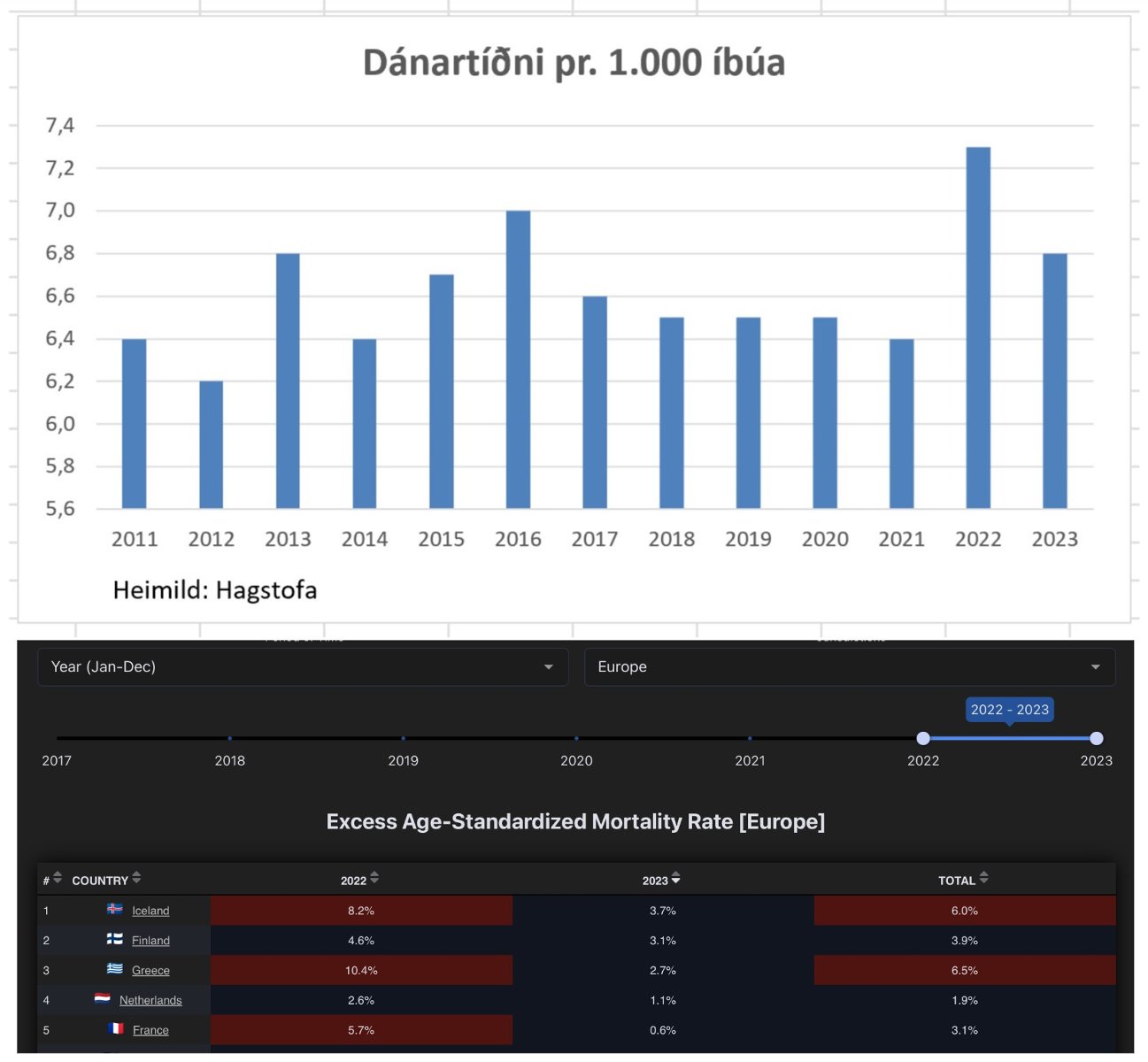Click the 2022 bar in the chart
The height and width of the screenshot is (1062, 1148).
pyautogui.click(x=978, y=327)
